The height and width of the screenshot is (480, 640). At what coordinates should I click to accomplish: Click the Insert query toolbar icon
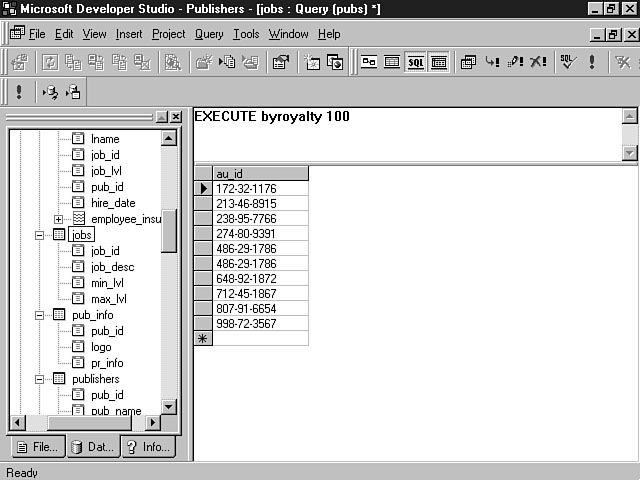click(x=492, y=62)
